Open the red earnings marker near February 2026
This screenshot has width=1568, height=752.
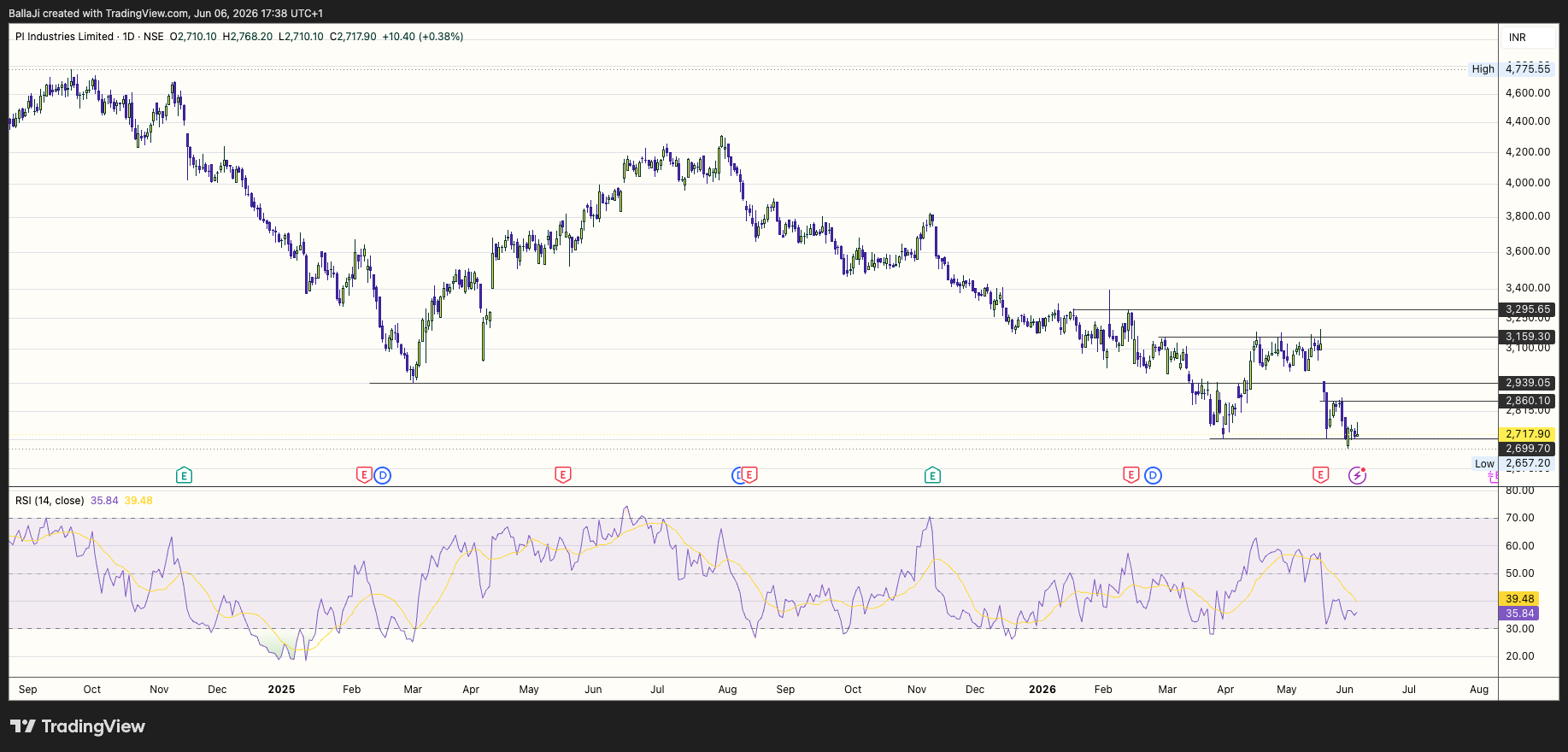[x=1131, y=475]
